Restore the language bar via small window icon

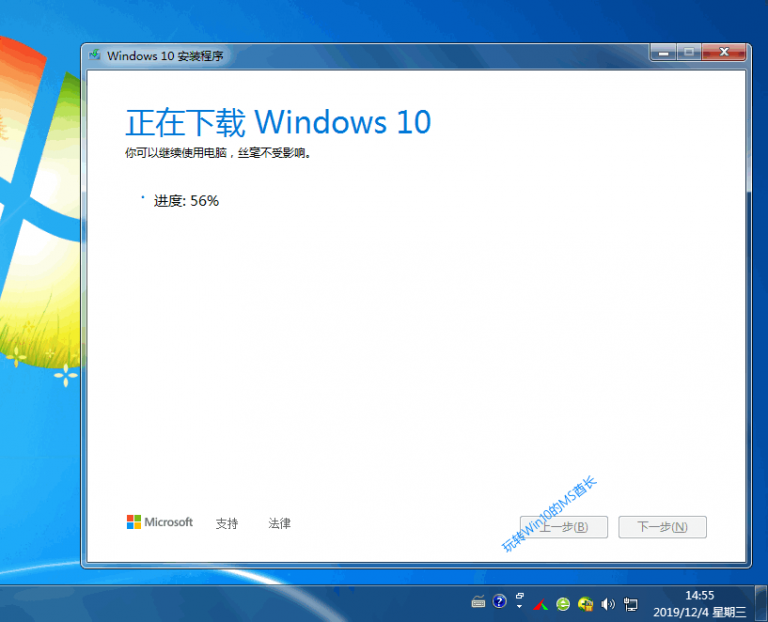click(x=520, y=596)
